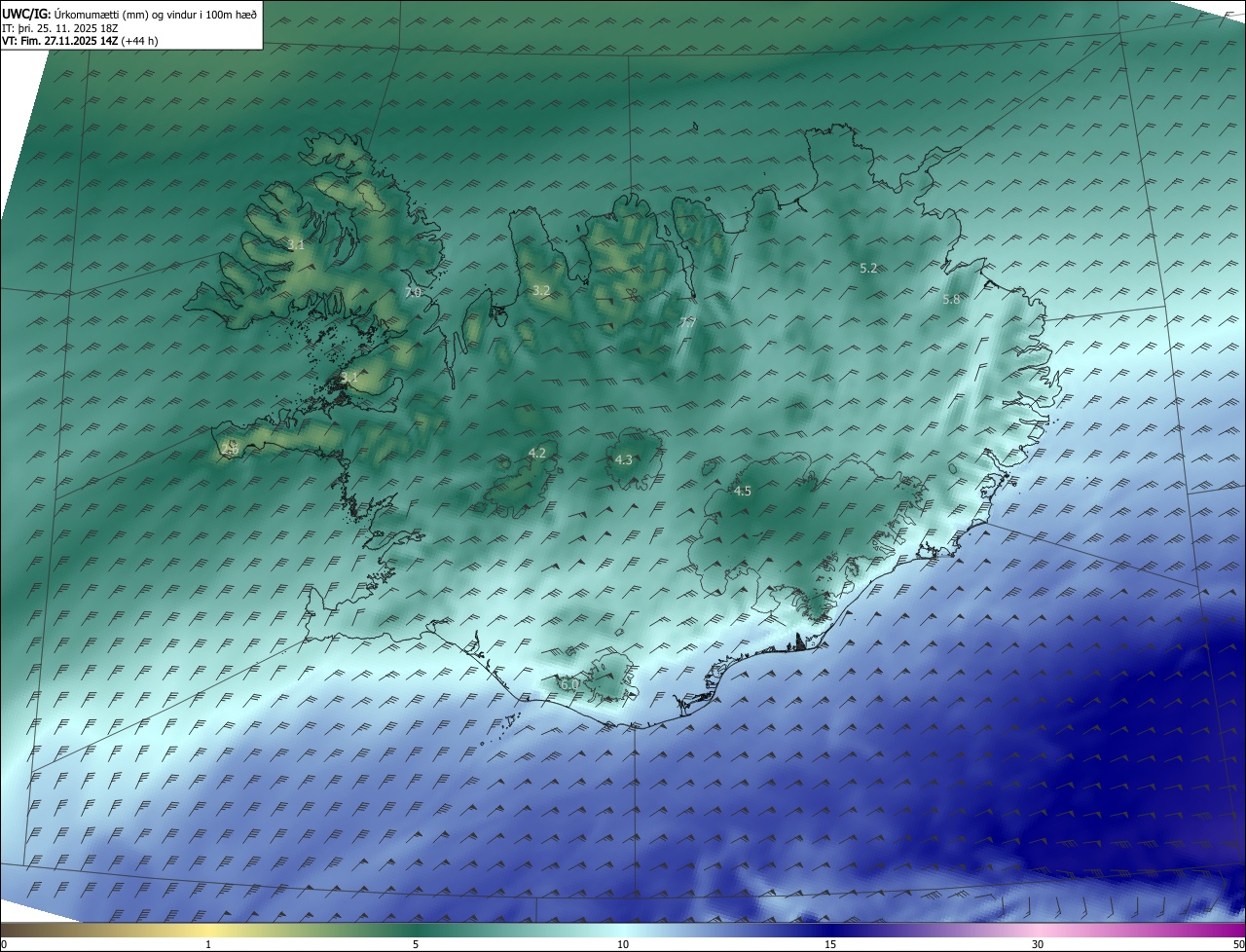Click the 7.0 value on the map
The image size is (1246, 952).
point(413,292)
